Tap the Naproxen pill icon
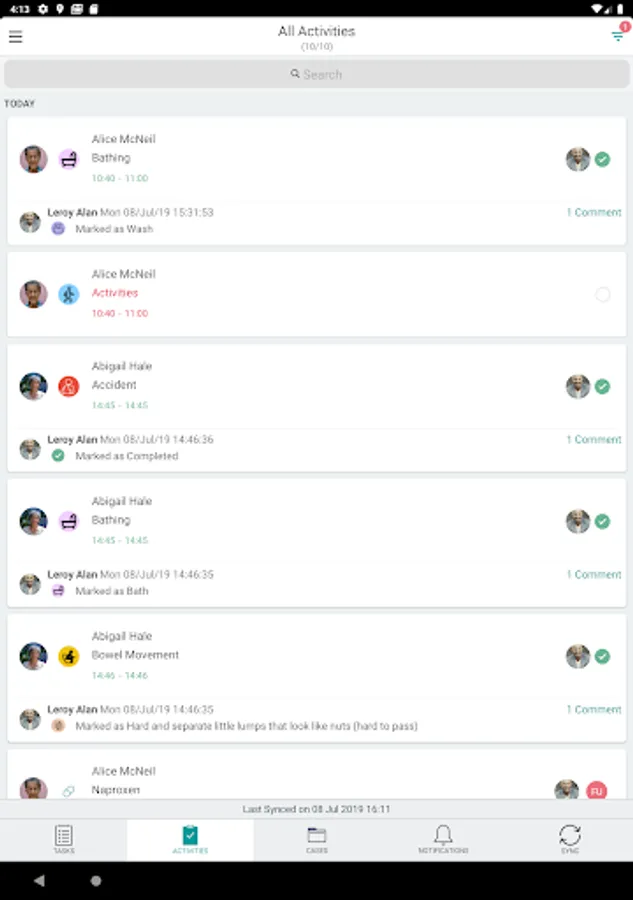633x900 pixels. click(x=69, y=791)
